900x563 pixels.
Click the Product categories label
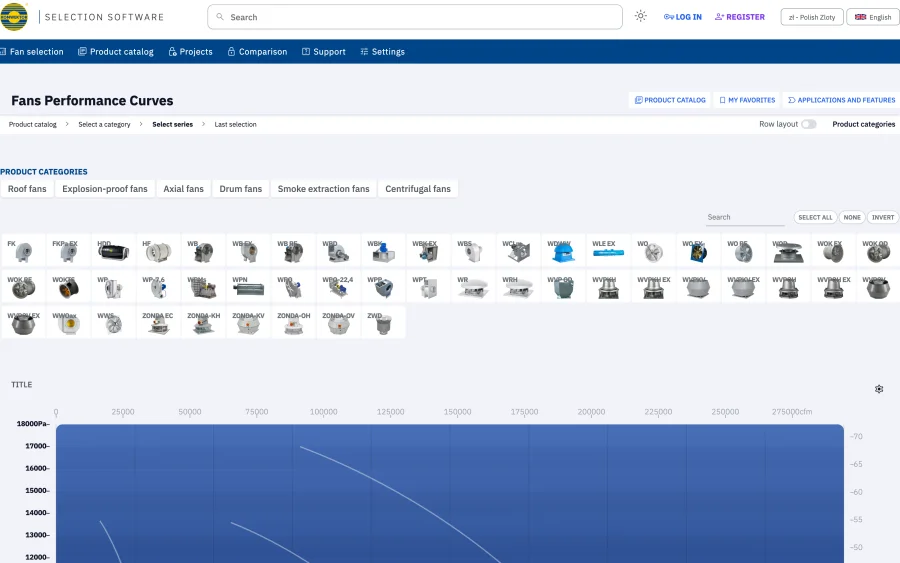tap(863, 125)
